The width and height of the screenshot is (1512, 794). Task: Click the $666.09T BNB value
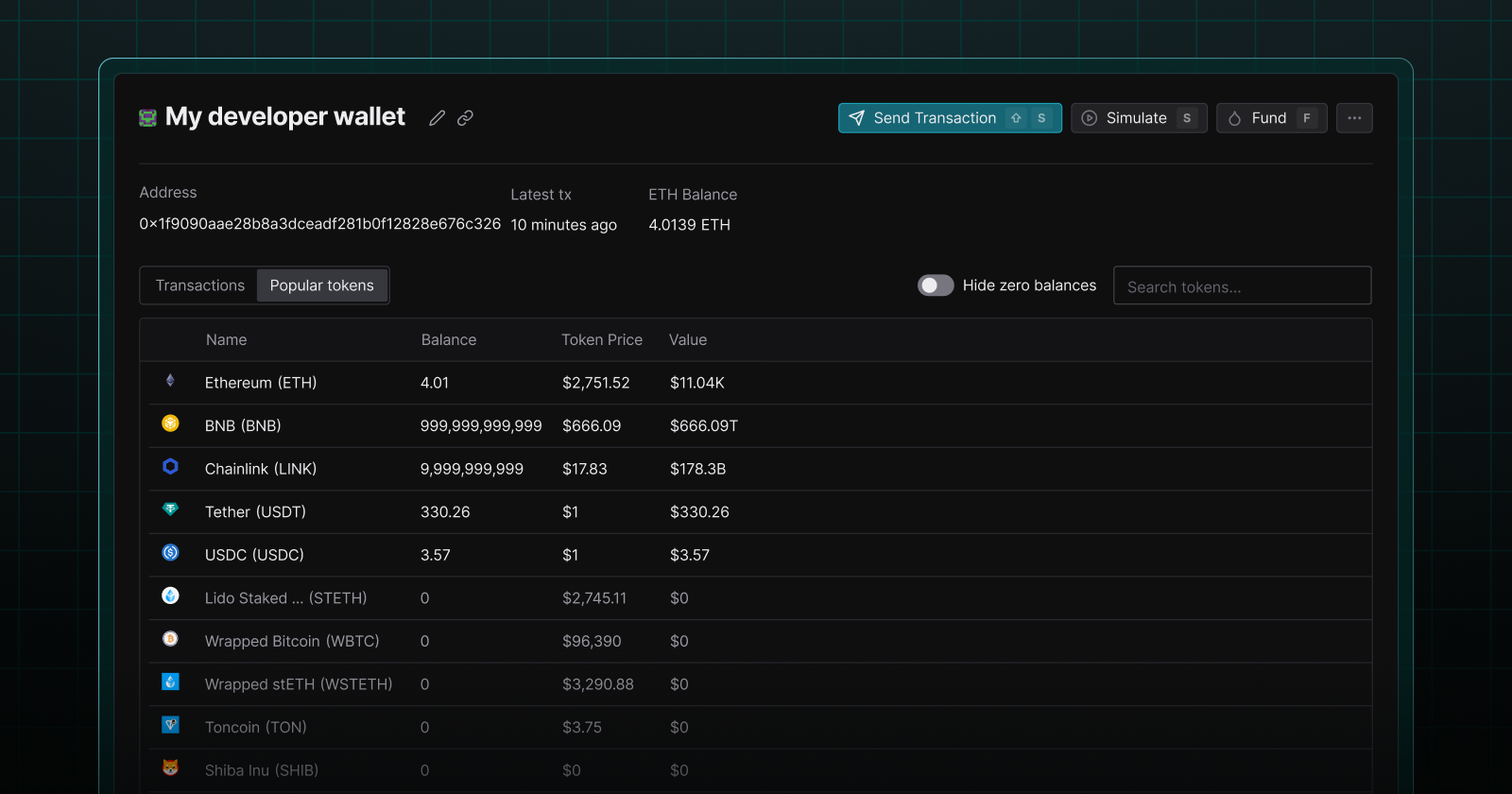704,426
